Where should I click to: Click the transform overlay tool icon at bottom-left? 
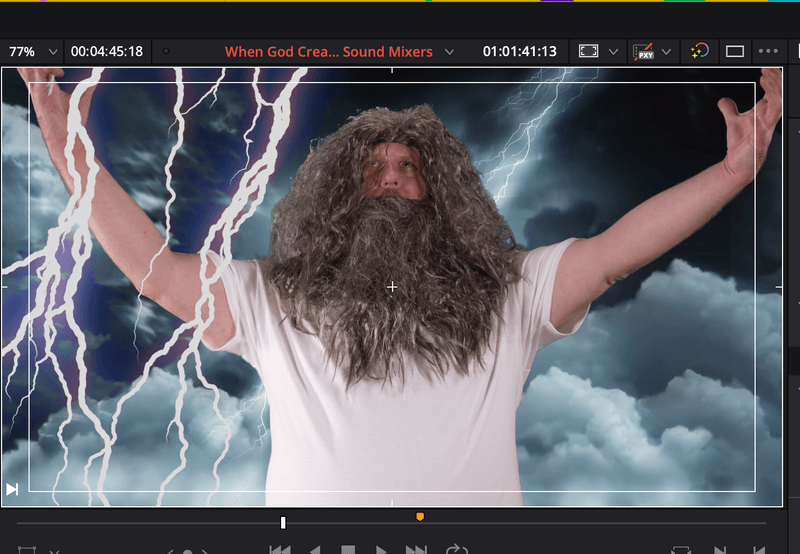(x=27, y=550)
